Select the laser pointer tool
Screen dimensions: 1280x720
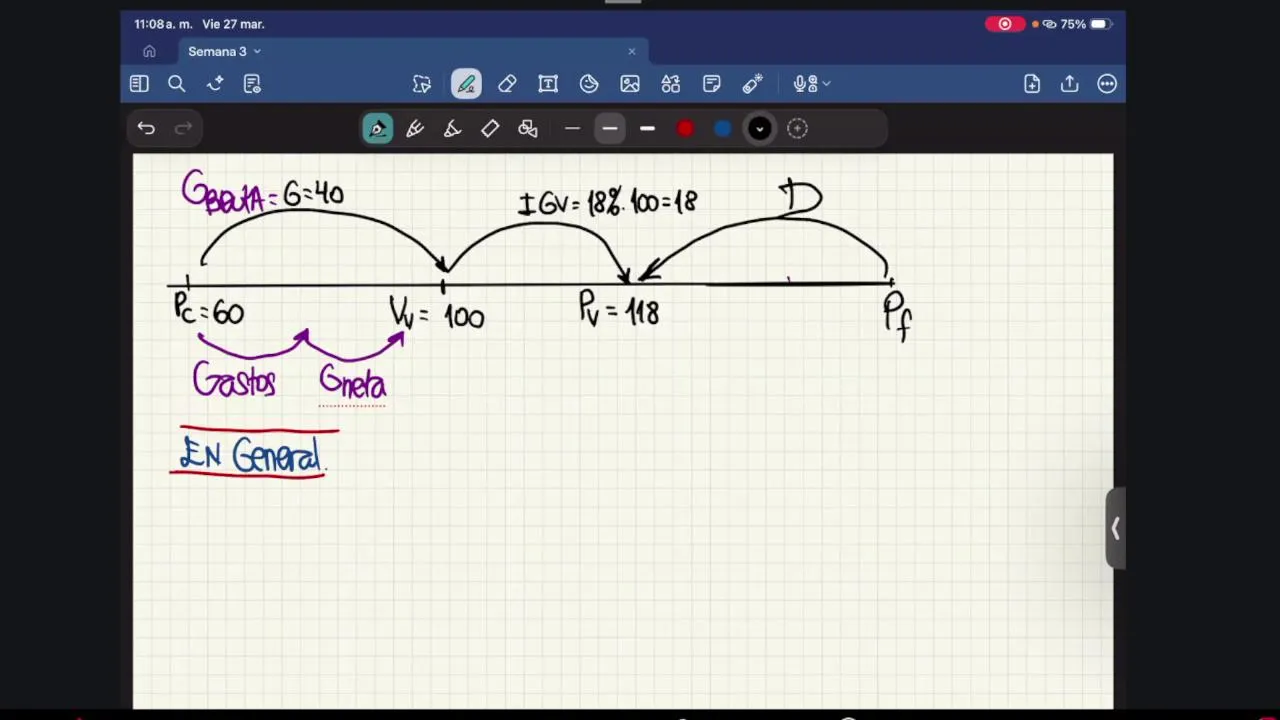(752, 84)
